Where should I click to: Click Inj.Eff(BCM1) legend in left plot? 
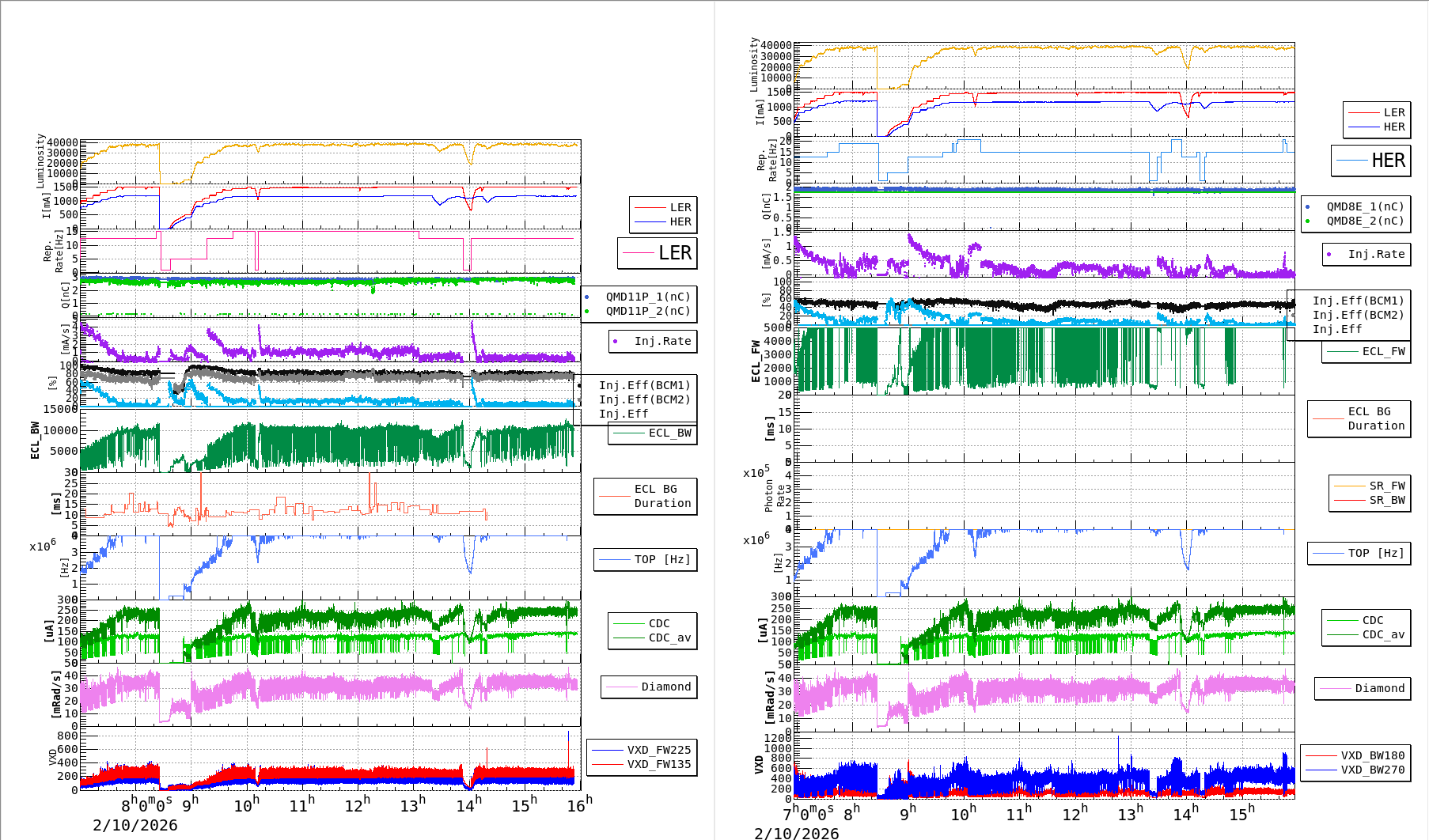(x=644, y=385)
